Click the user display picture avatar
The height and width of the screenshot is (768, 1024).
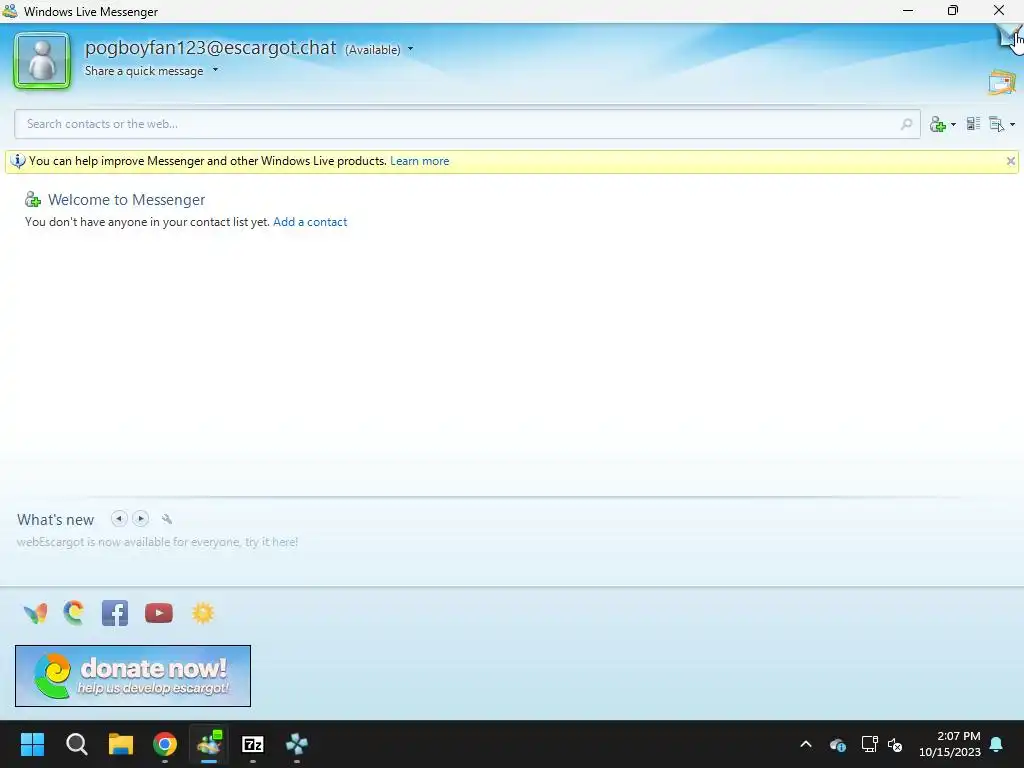click(x=42, y=61)
